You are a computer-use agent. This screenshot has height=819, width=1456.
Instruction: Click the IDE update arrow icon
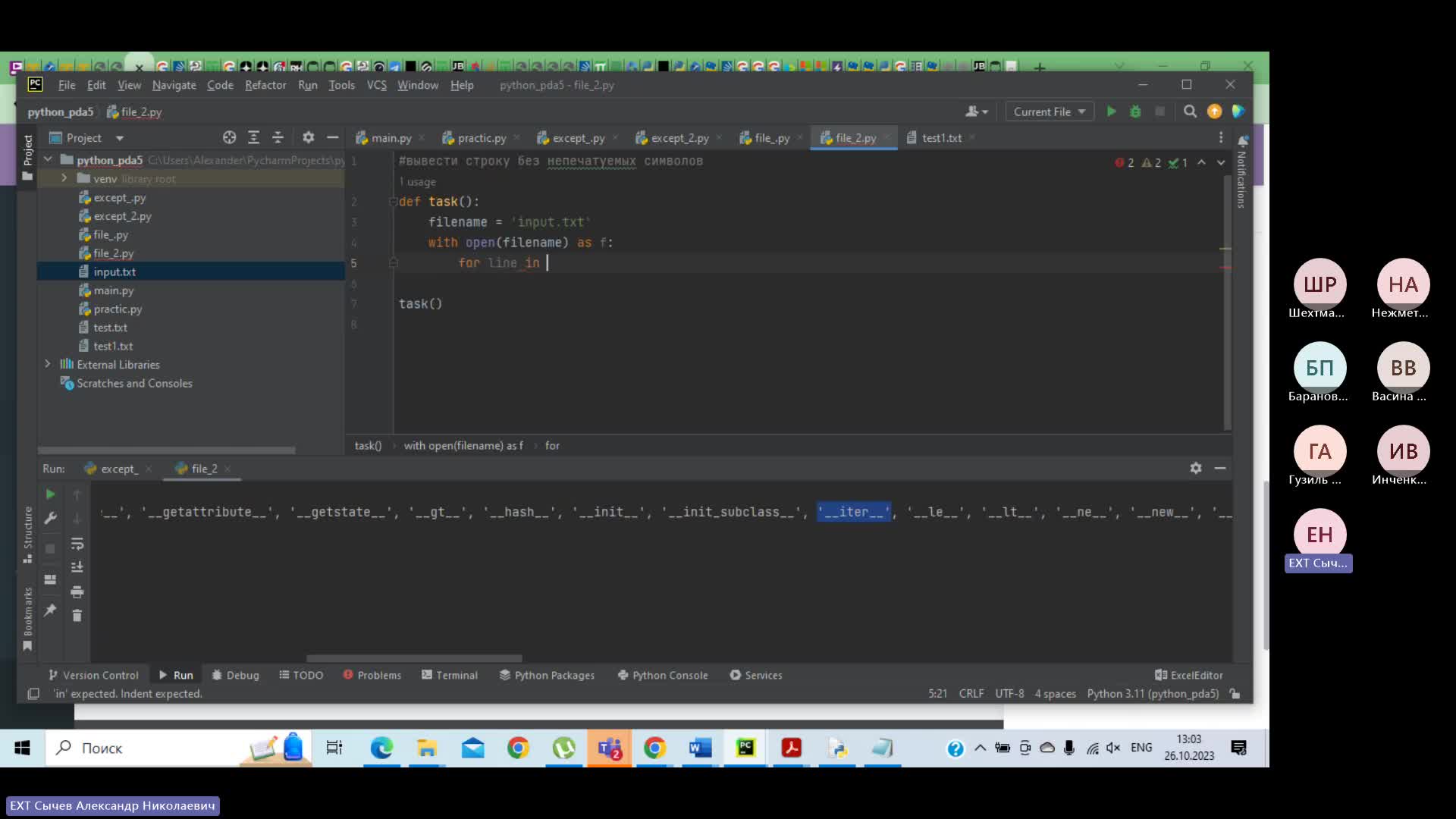pos(1214,111)
